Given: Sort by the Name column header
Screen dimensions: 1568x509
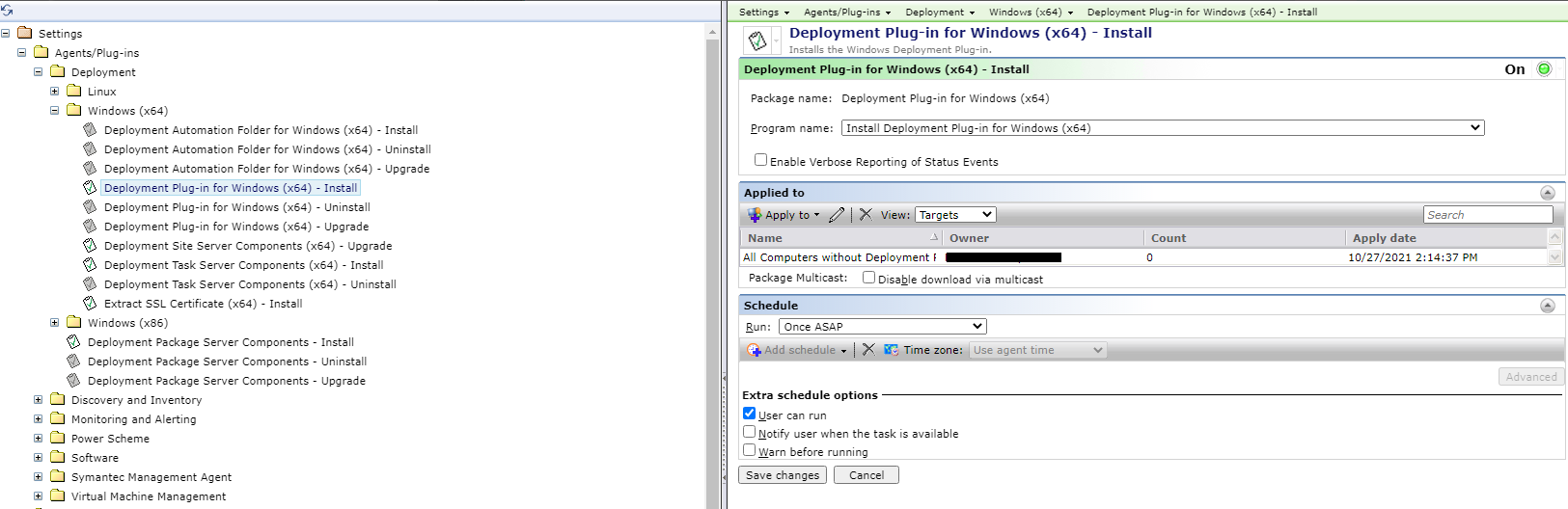Looking at the screenshot, I should 841,238.
